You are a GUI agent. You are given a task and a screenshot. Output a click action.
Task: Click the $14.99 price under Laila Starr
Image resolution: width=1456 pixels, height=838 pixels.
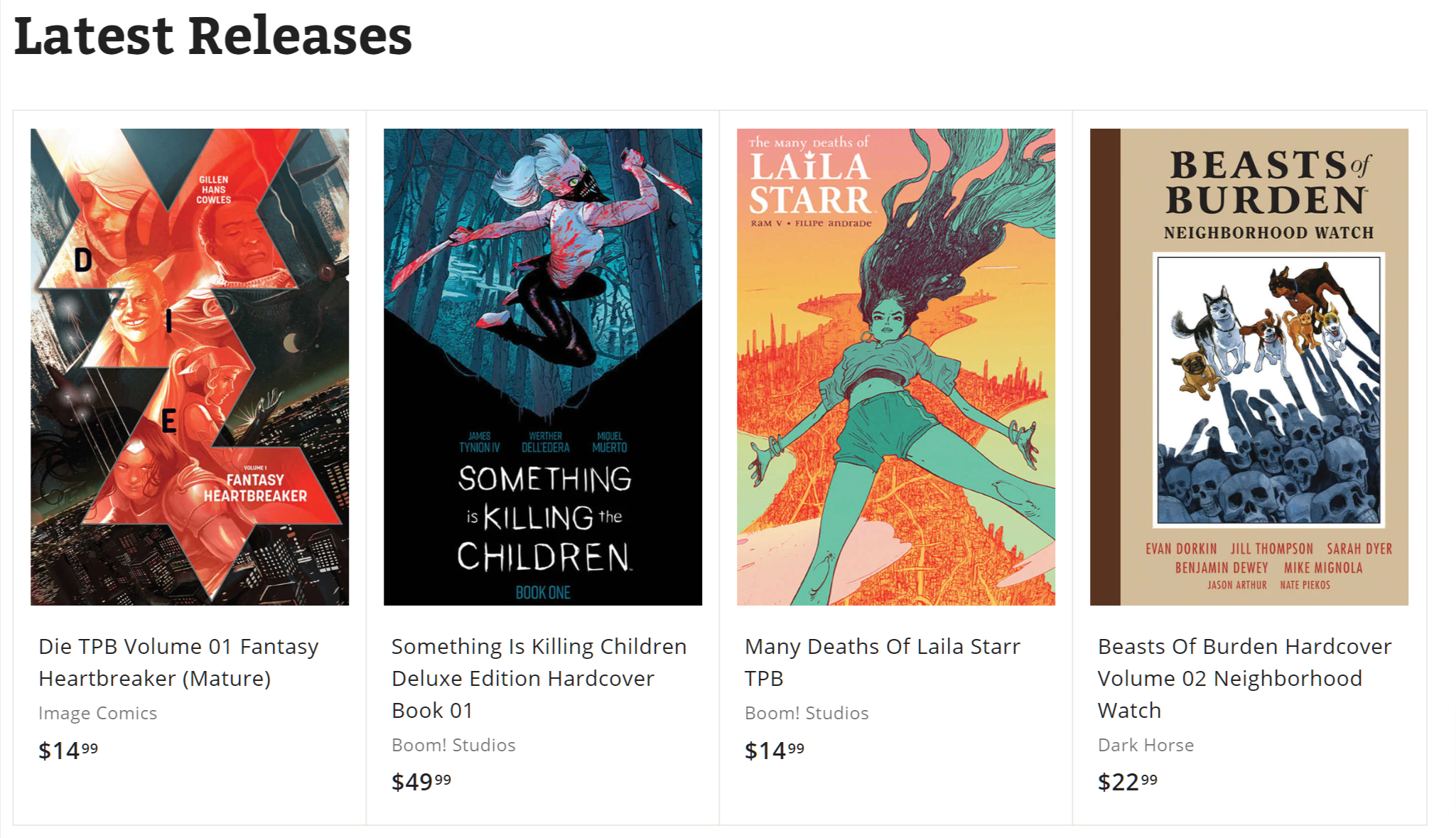(x=775, y=751)
